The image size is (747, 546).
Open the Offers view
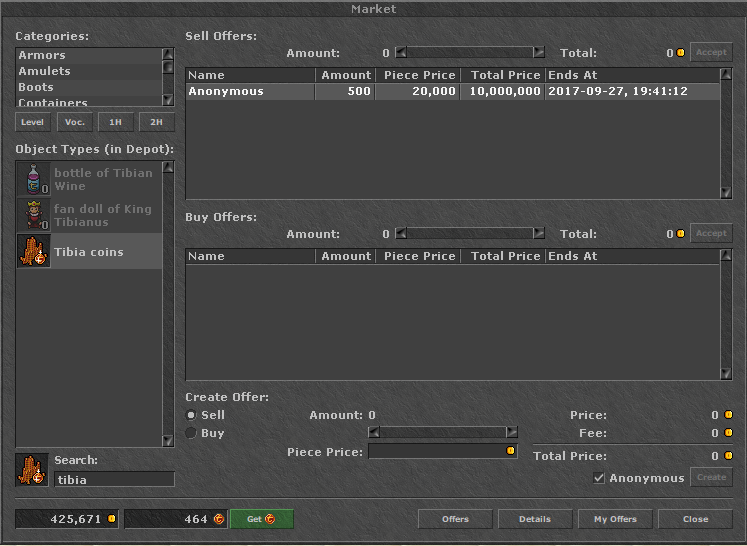455,519
